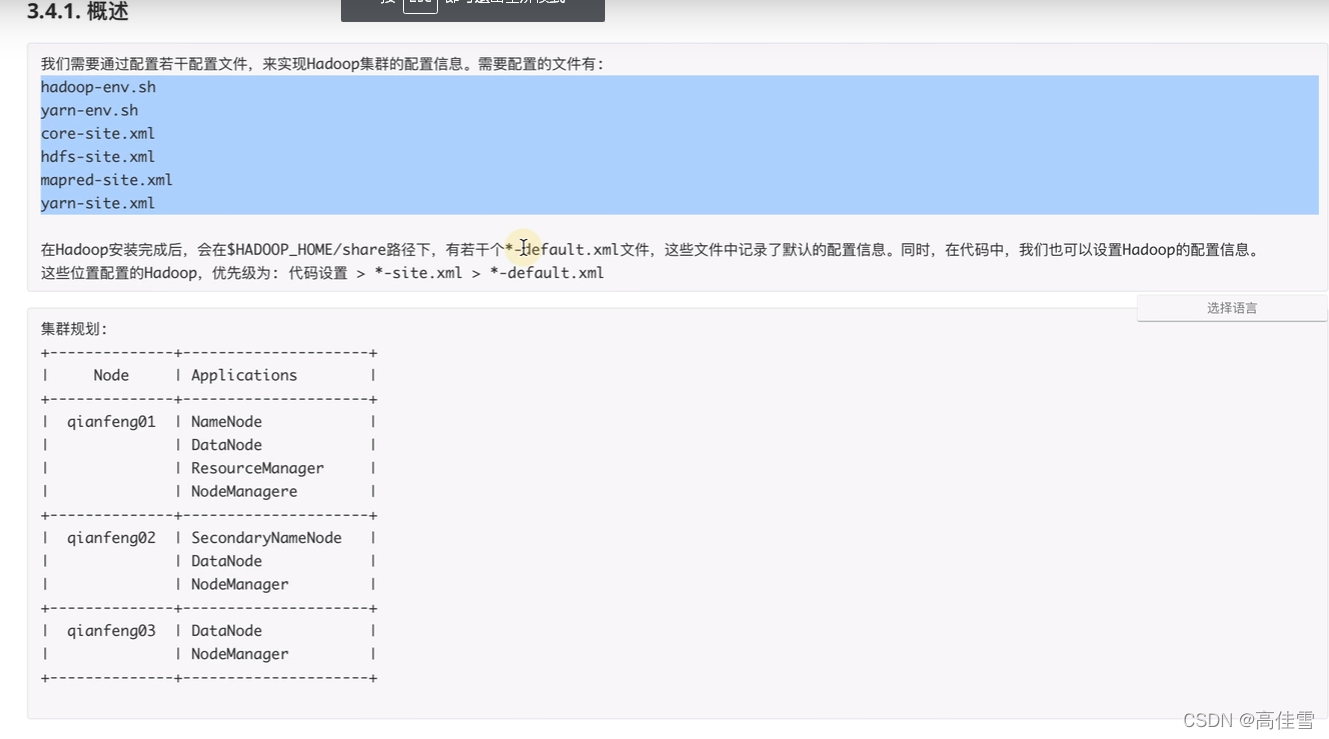Open the 选择语言 language selector
This screenshot has width=1329, height=739.
(1232, 308)
